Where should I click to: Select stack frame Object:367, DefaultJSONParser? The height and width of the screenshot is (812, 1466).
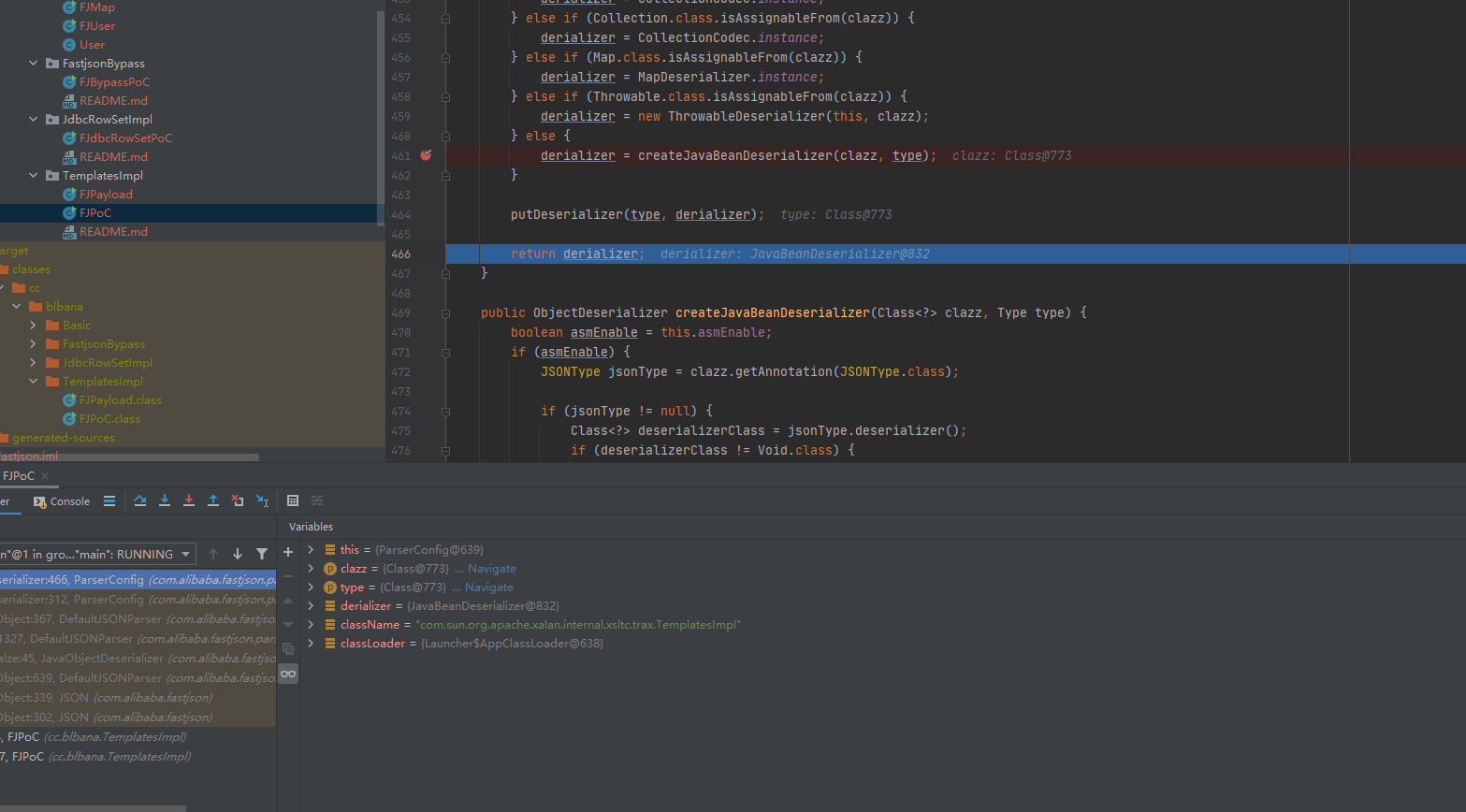[138, 619]
